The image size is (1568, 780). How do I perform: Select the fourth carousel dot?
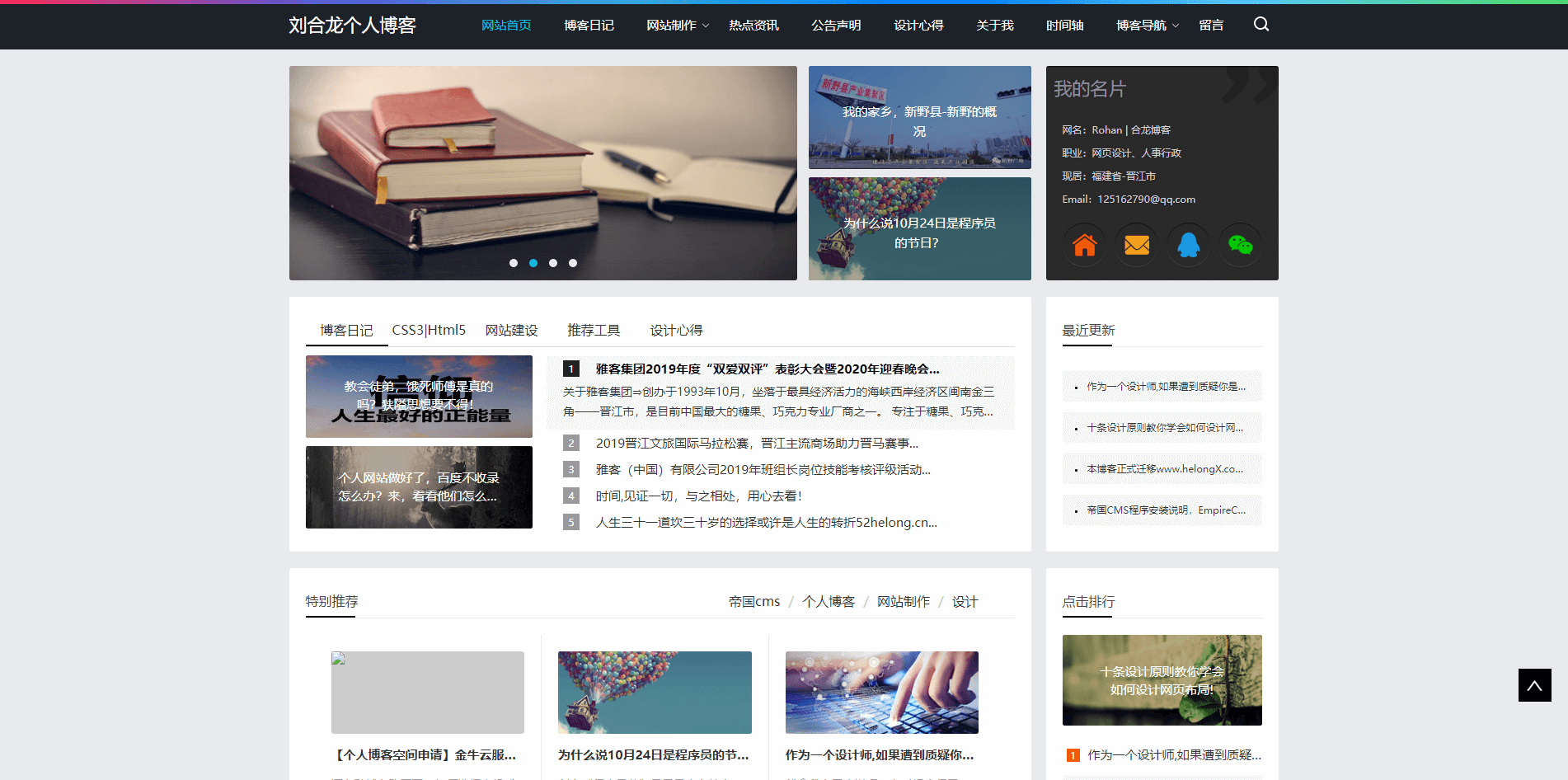pyautogui.click(x=573, y=263)
